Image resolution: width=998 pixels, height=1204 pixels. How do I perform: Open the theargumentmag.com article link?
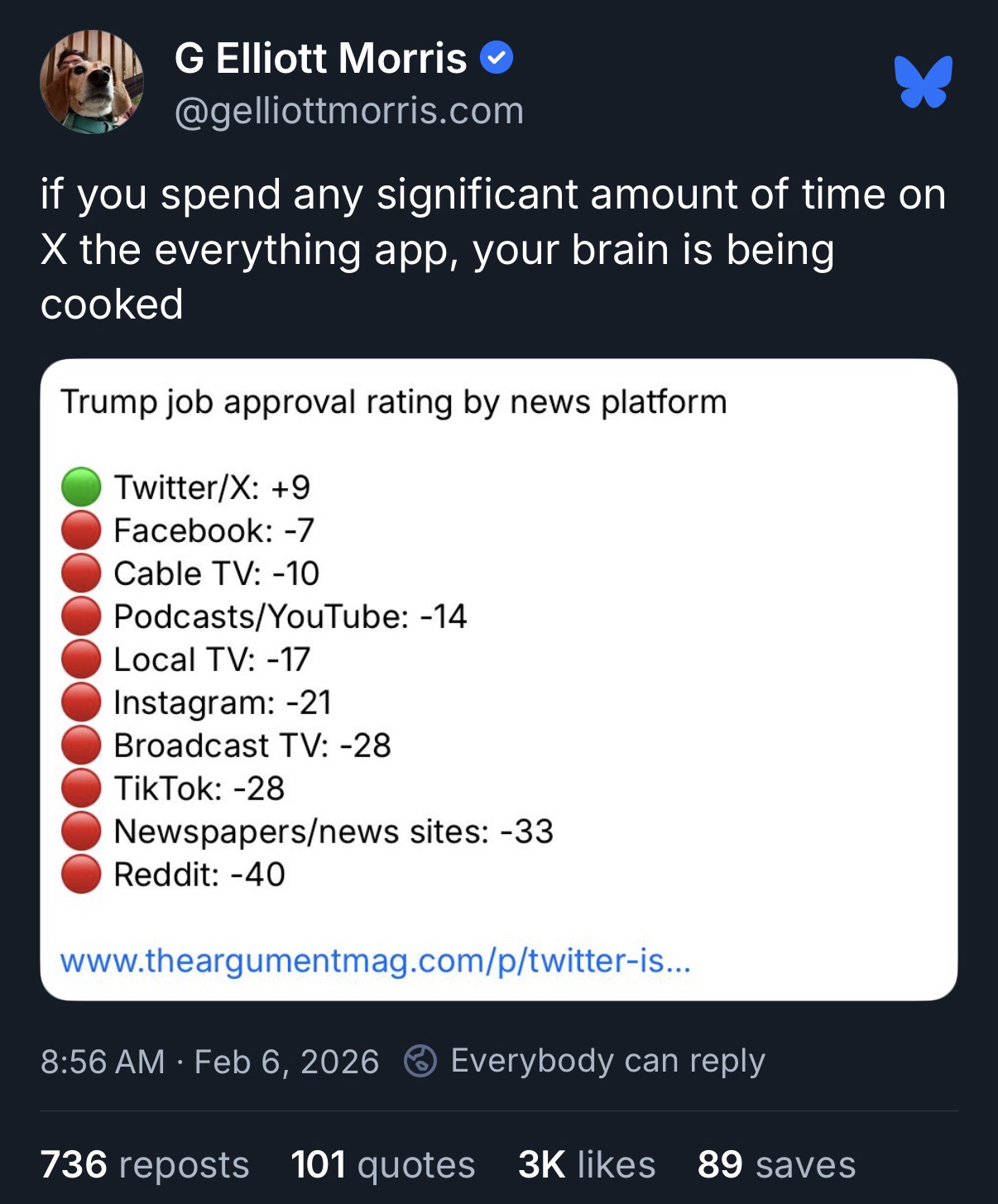pos(374,961)
